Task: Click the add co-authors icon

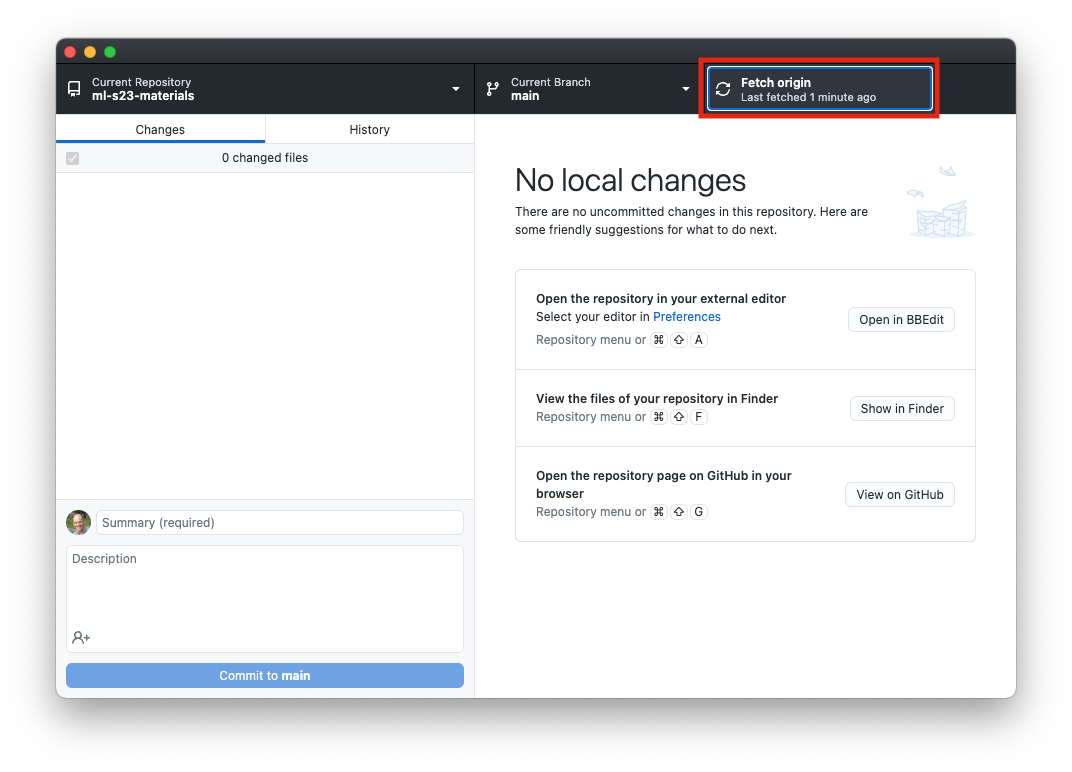Action: [81, 637]
